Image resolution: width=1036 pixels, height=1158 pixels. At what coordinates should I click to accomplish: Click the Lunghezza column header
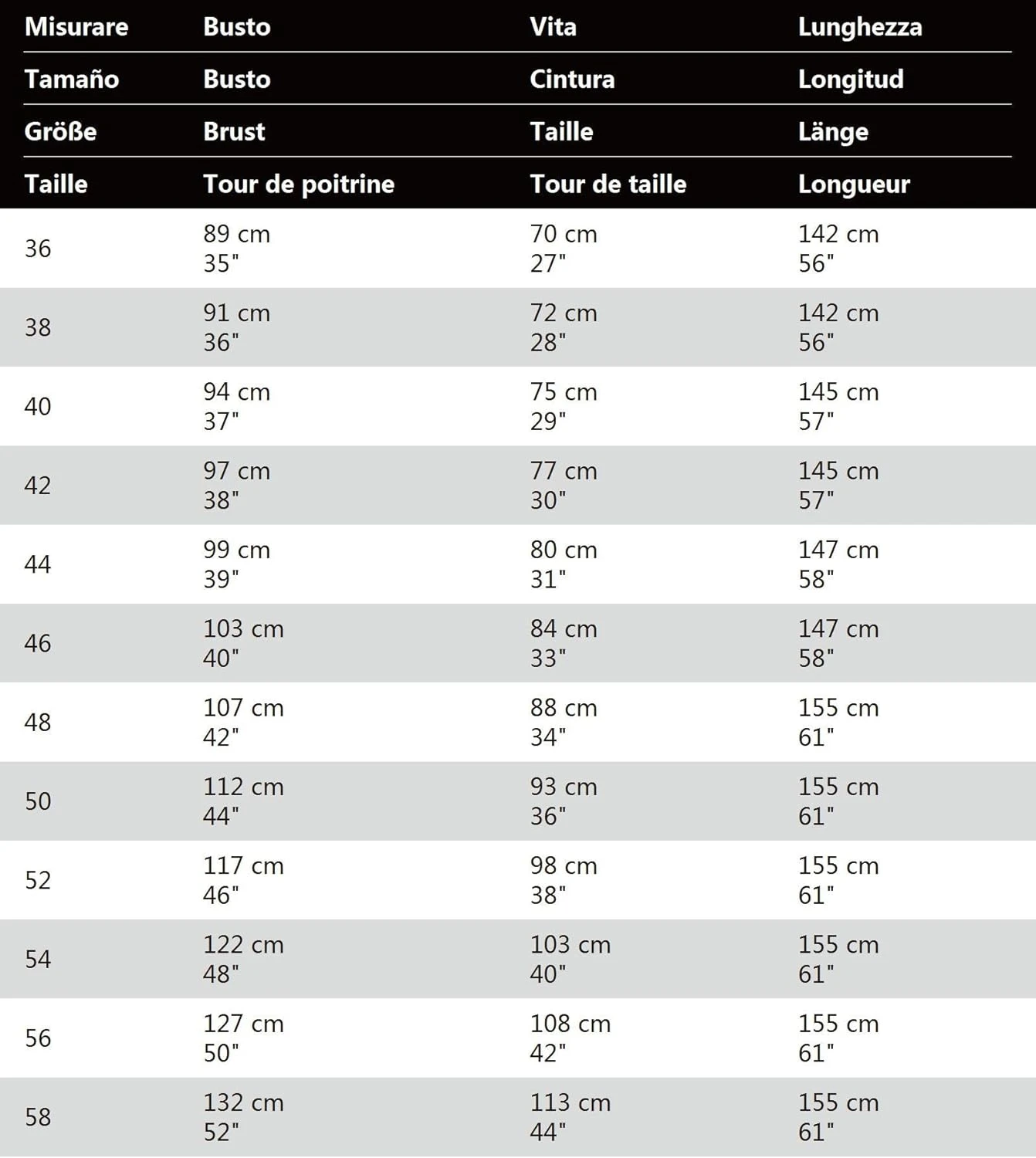(x=859, y=27)
